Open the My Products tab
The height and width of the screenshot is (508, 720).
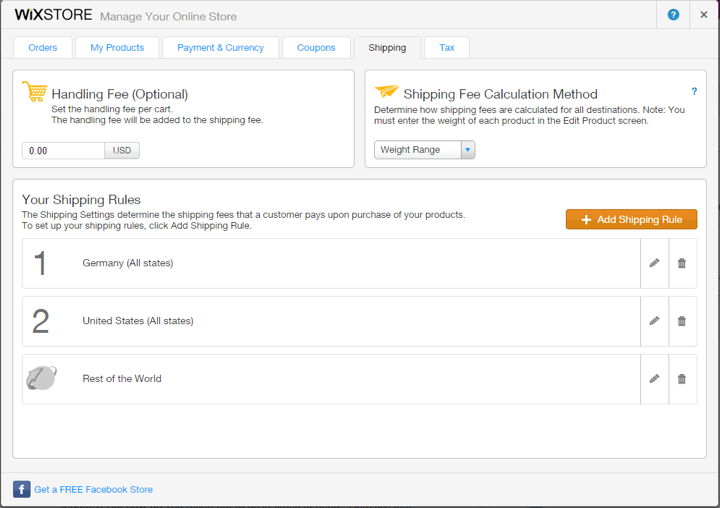117,48
